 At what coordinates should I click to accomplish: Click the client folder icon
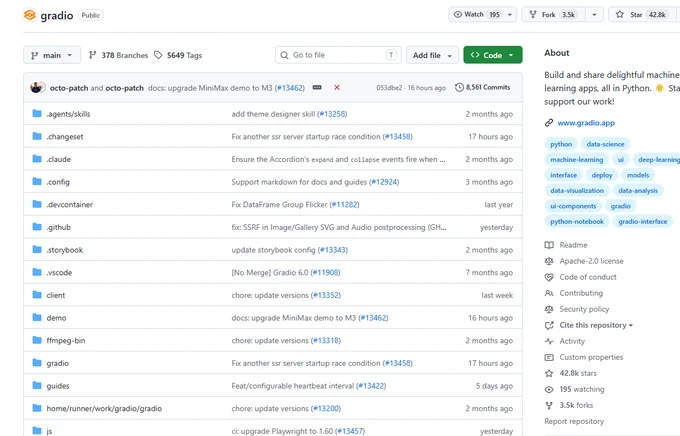coord(37,295)
